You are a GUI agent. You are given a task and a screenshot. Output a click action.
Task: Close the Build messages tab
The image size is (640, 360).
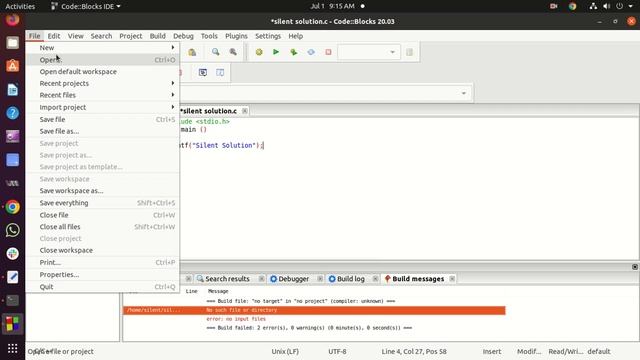452,279
